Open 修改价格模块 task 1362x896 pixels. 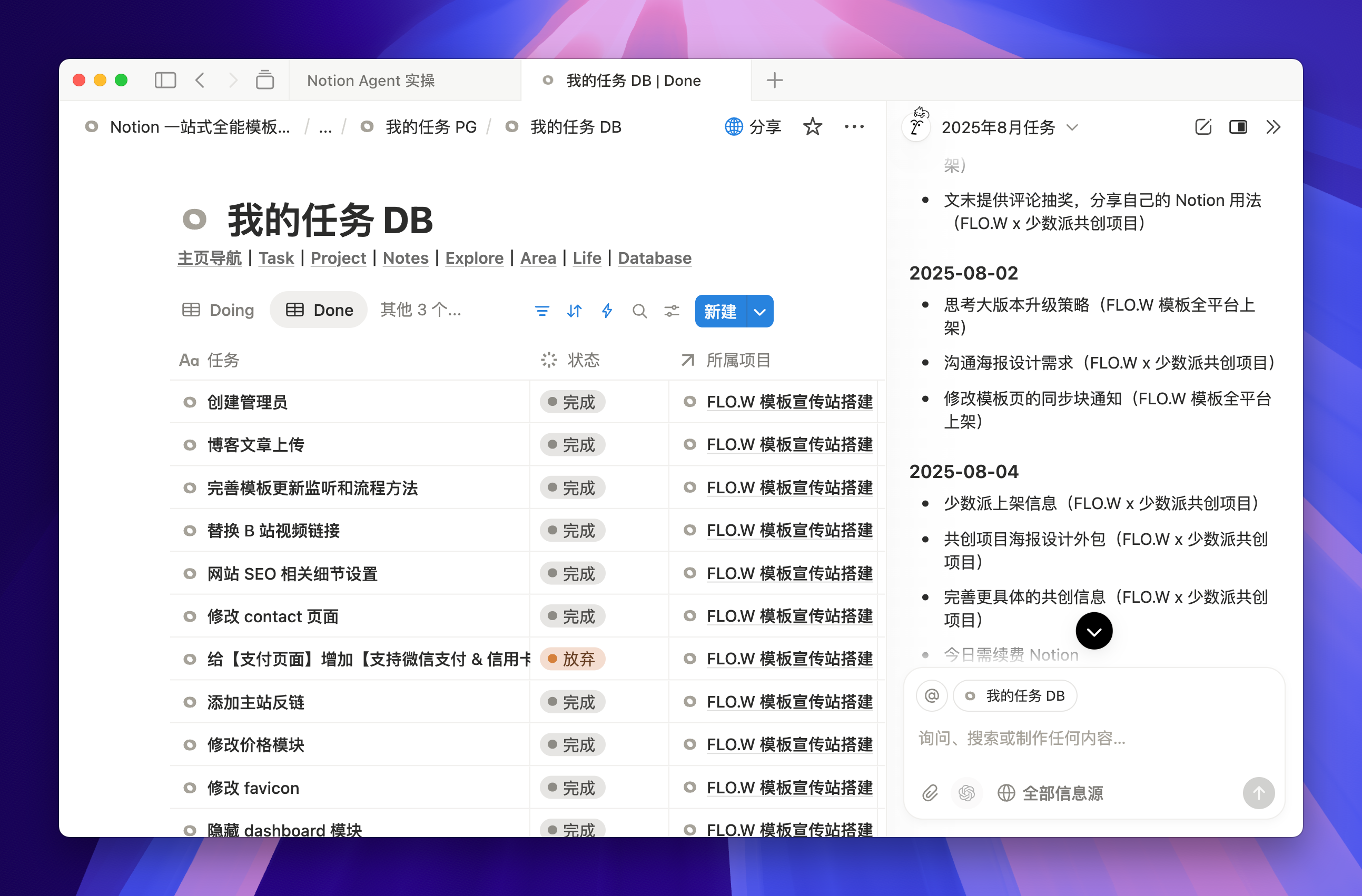(255, 745)
